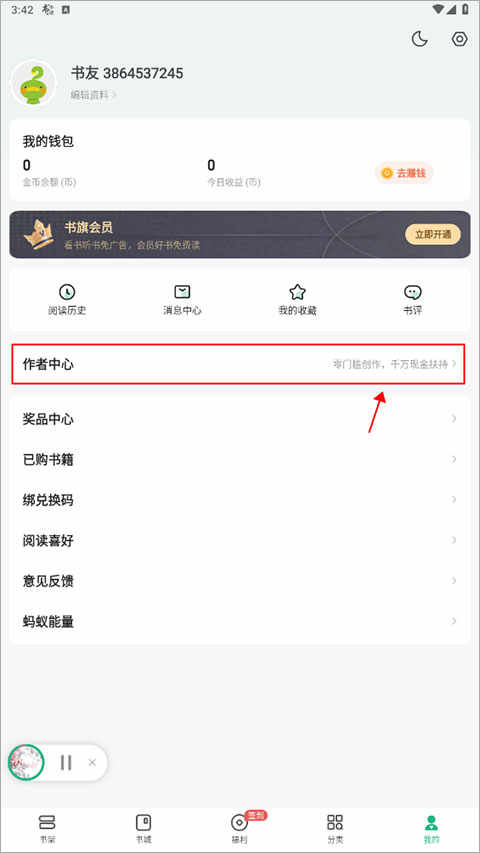480x853 pixels.
Task: Expand 作者中心 row chevron
Action: point(454,364)
